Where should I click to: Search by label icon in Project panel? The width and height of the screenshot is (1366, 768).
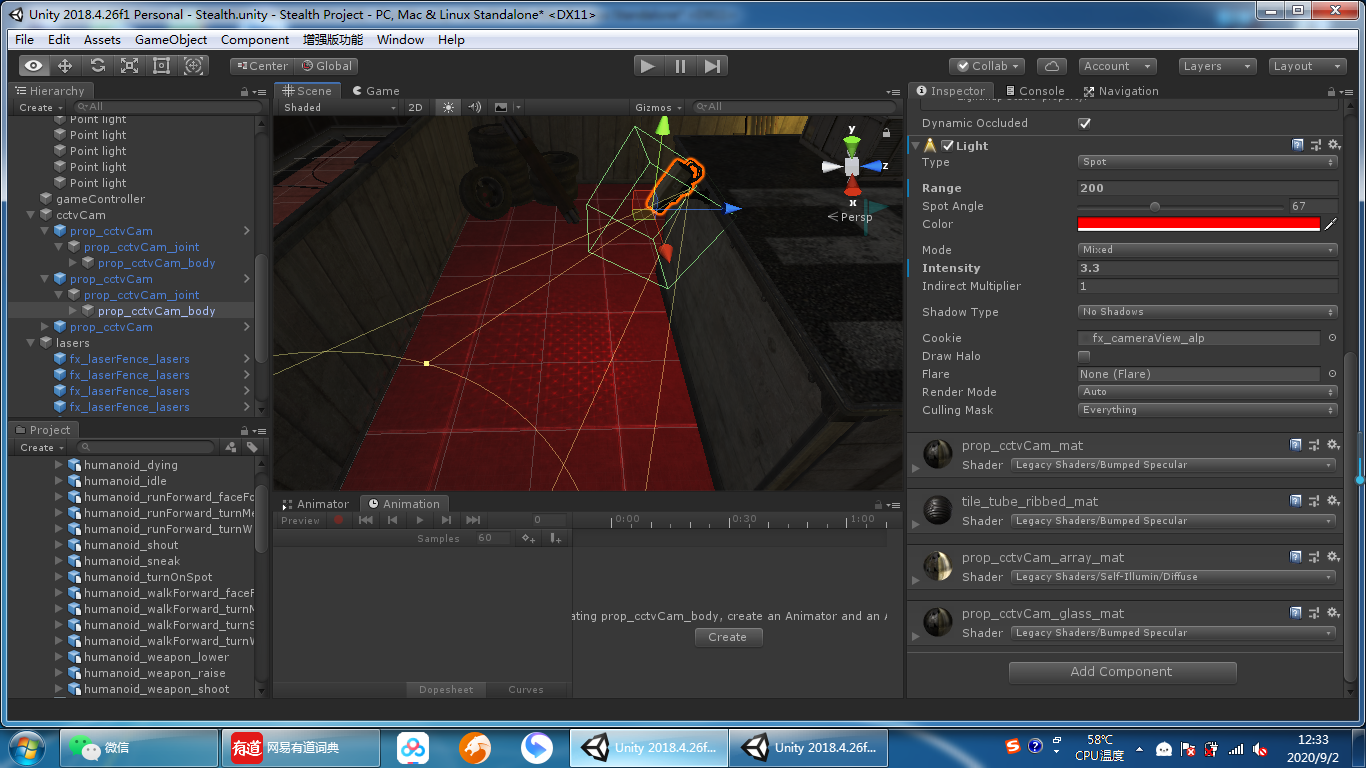click(253, 447)
